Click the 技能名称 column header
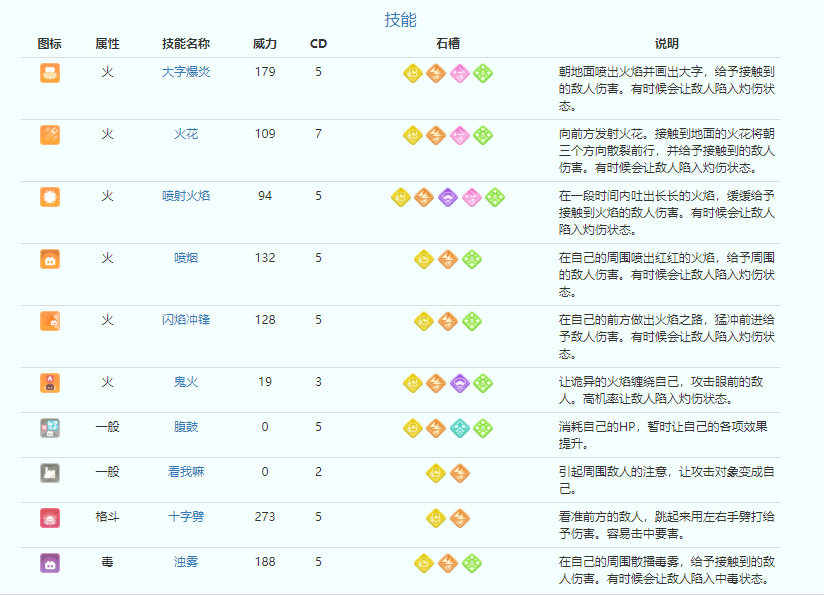The image size is (824, 595). [186, 44]
